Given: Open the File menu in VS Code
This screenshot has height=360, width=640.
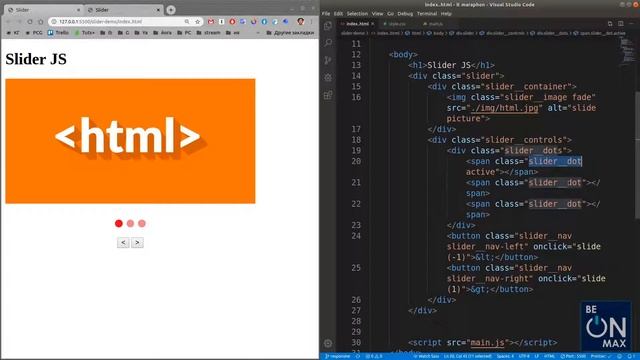Looking at the screenshot, I should coord(326,14).
